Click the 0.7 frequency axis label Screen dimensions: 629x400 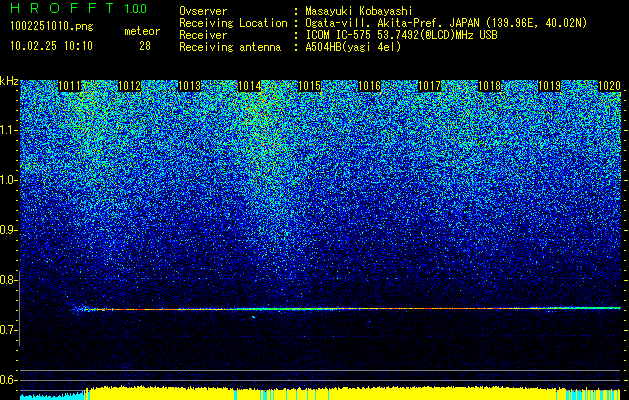(x=8, y=330)
